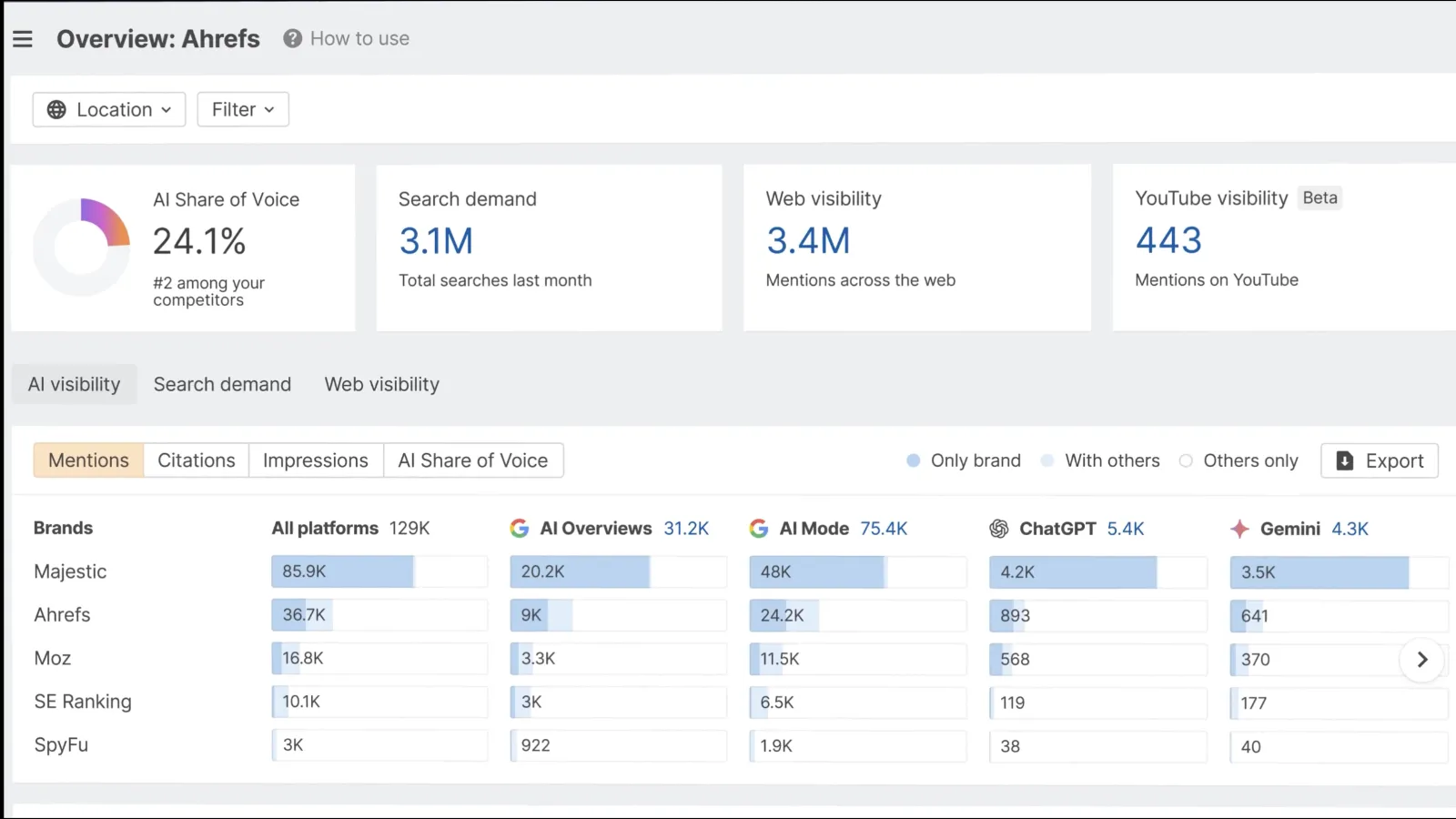This screenshot has width=1456, height=819.
Task: Select the Impressions metric tab
Action: [316, 460]
